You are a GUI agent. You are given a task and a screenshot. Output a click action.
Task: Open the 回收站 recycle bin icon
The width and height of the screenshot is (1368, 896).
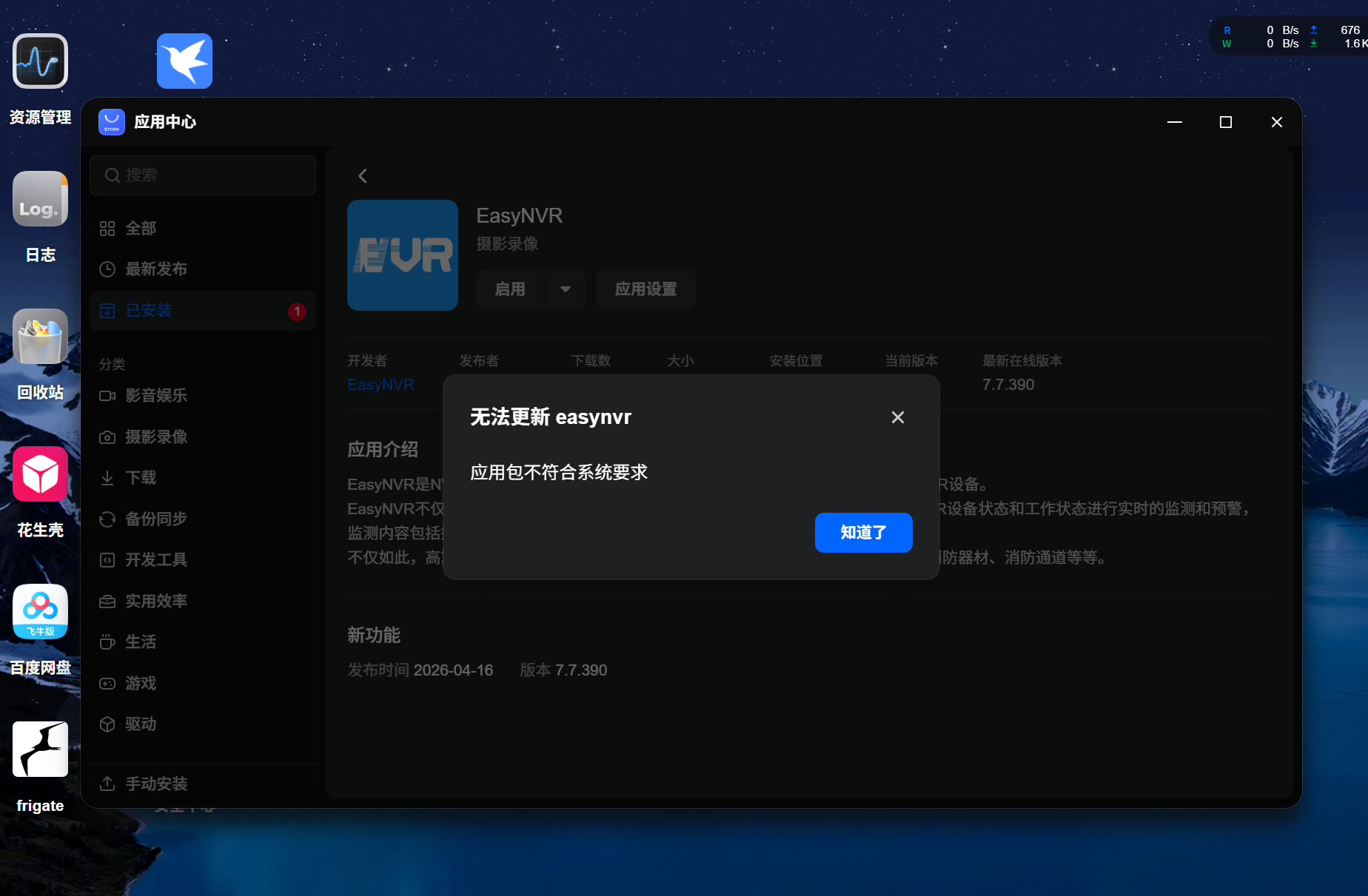(x=40, y=337)
